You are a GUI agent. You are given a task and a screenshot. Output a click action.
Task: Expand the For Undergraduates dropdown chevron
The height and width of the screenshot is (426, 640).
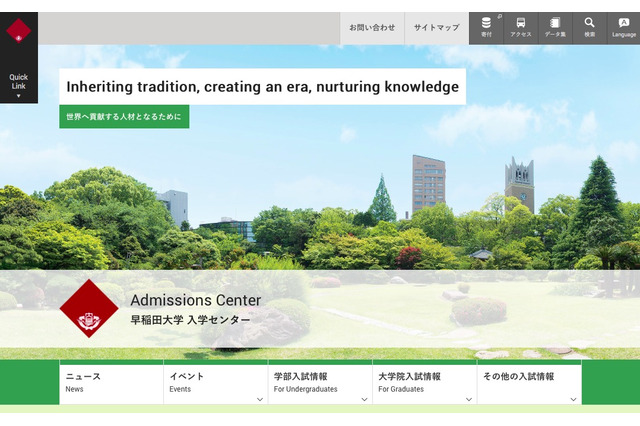pyautogui.click(x=364, y=399)
